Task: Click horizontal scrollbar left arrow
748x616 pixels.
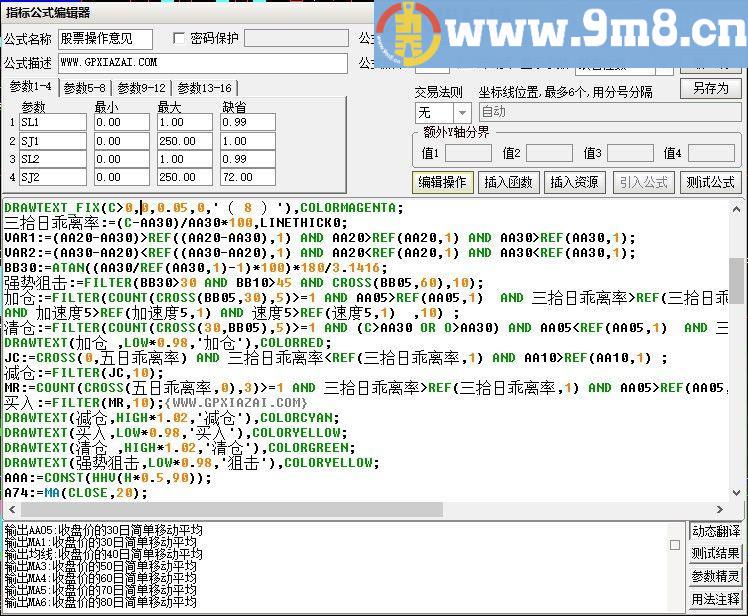Action: point(12,509)
